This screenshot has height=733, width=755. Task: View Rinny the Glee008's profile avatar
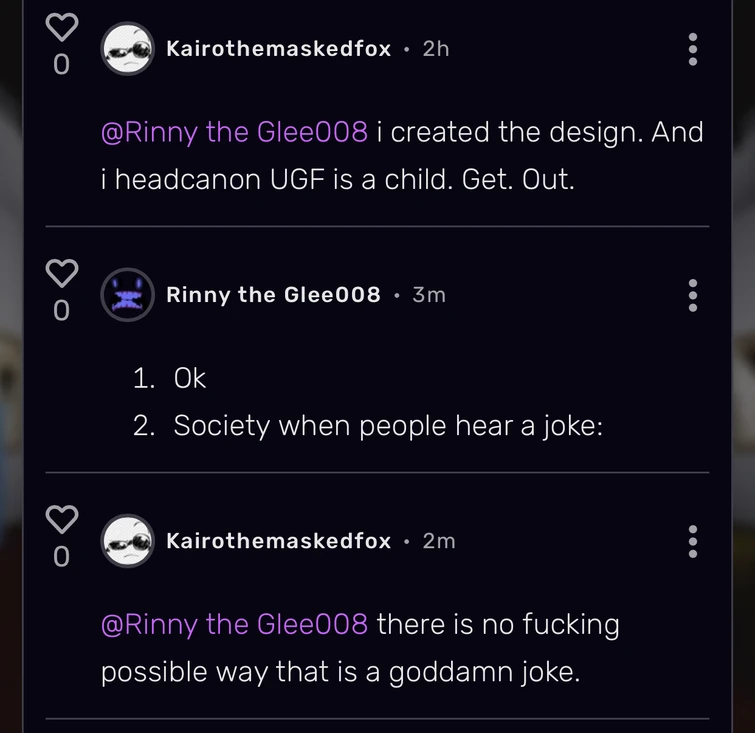tap(128, 295)
